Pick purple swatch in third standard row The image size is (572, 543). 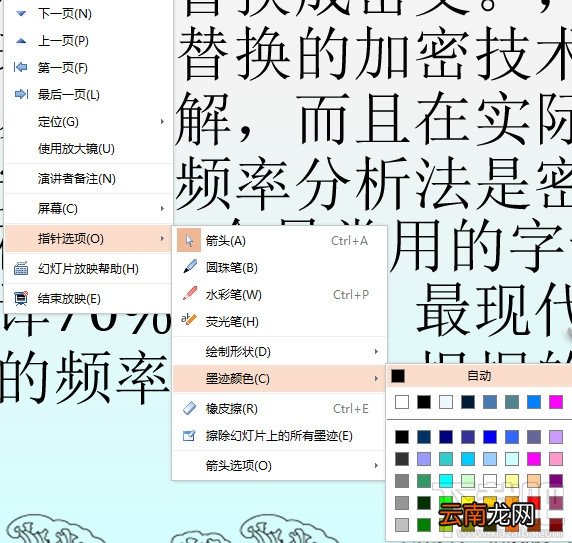tap(556, 481)
